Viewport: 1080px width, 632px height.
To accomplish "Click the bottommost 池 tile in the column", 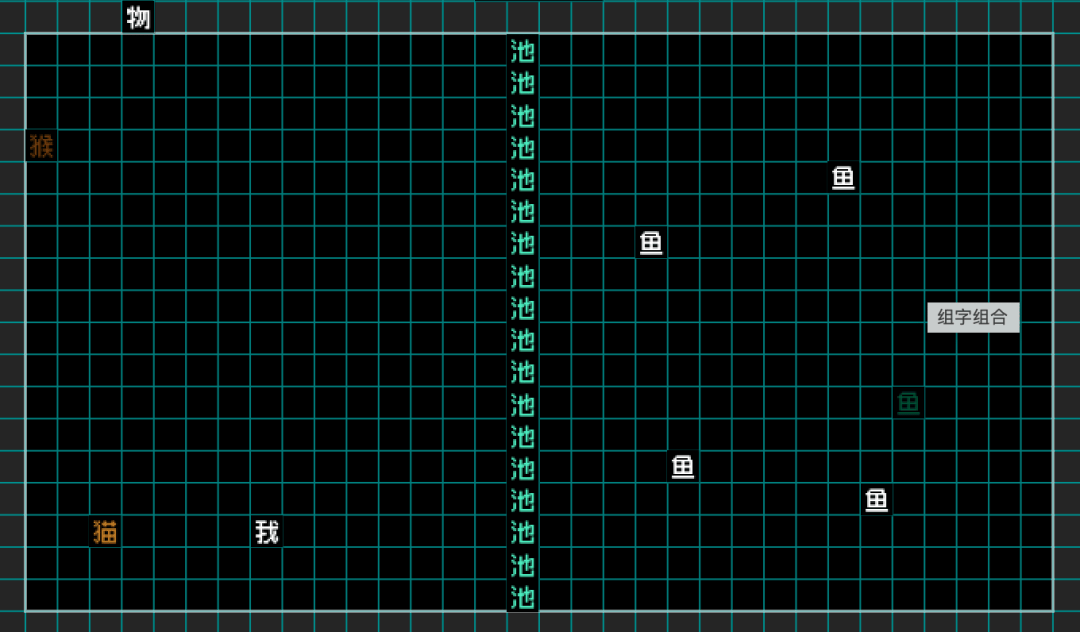I will pos(523,597).
